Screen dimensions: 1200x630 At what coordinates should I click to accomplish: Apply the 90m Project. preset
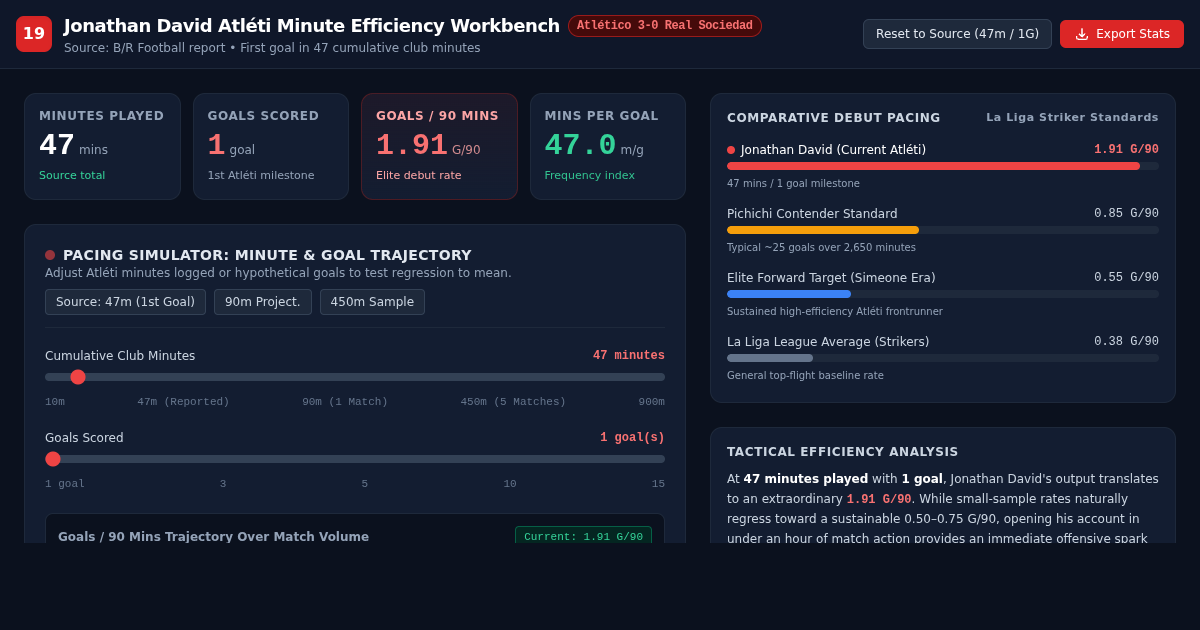tap(263, 302)
